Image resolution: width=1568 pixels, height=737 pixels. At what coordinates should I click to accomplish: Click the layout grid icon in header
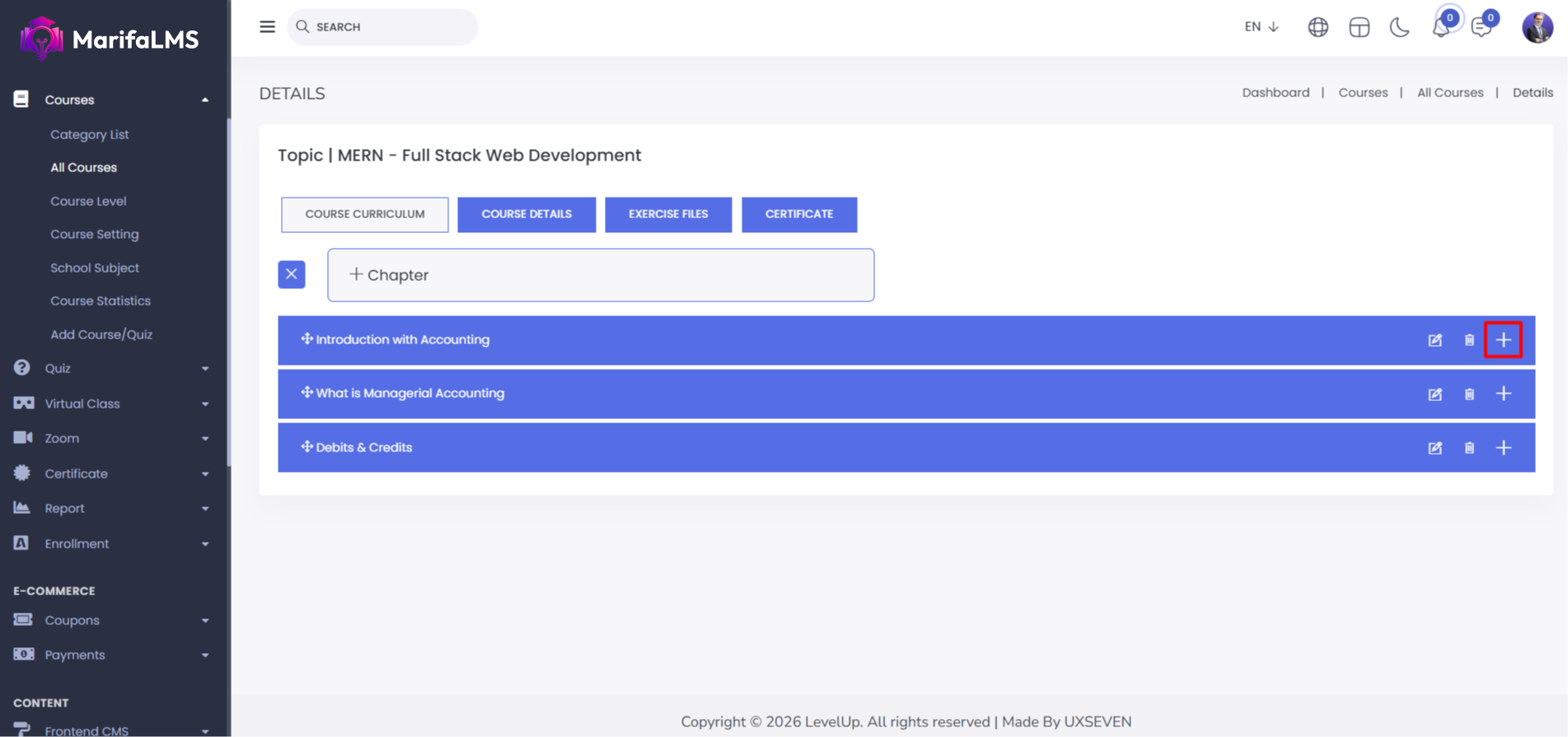(x=1359, y=27)
